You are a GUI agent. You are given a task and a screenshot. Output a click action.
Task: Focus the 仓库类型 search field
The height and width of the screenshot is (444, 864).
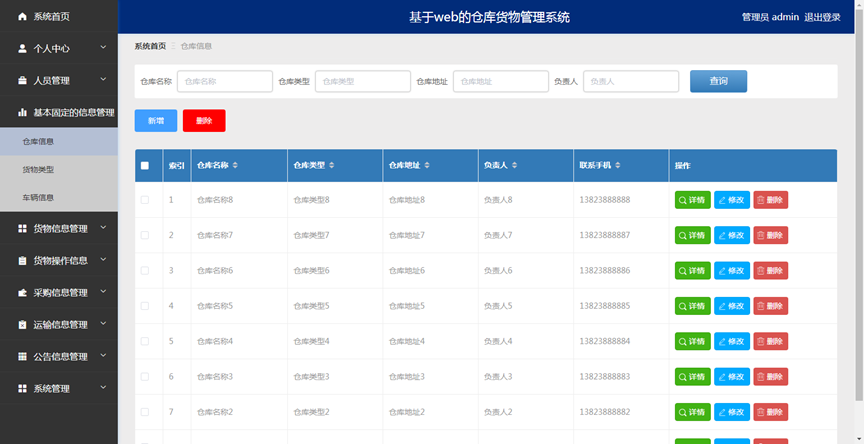click(363, 81)
